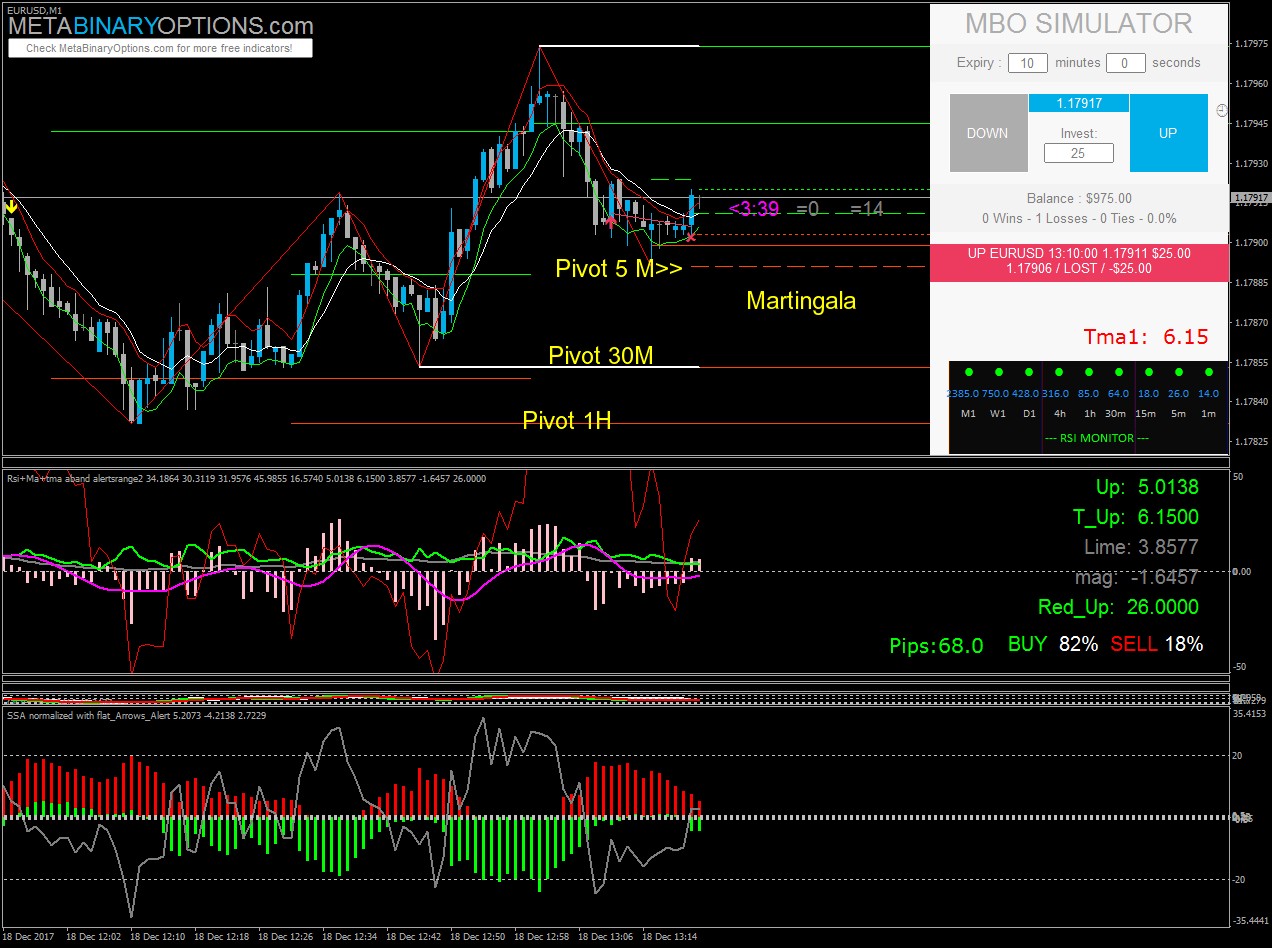This screenshot has width=1272, height=948.
Task: Click the current price 1.17917 blue display
Action: pos(1078,103)
